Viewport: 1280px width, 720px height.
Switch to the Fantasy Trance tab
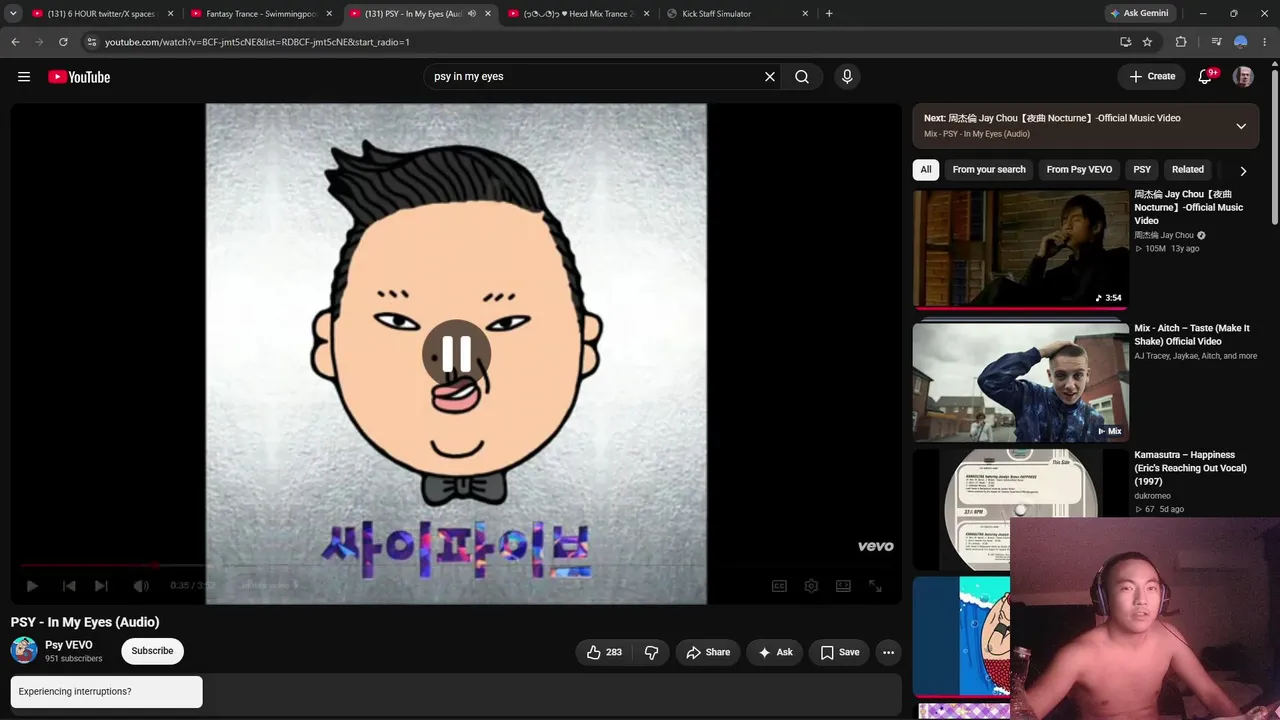(x=261, y=14)
